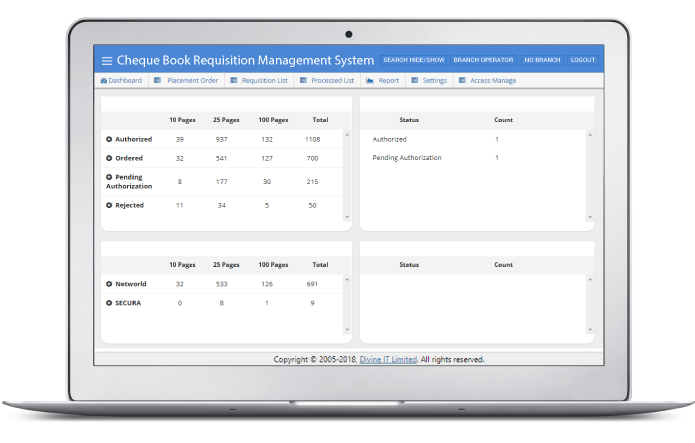695x443 pixels.
Task: Click the Requisition List tab icon
Action: (x=233, y=80)
